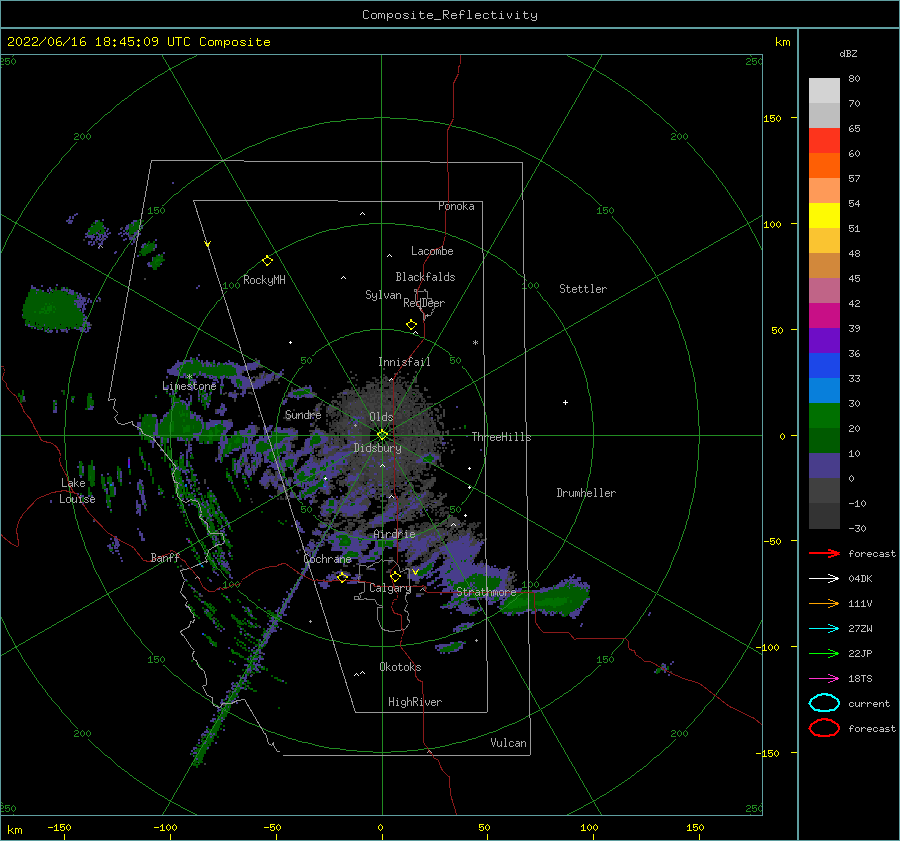
Task: Click the Drumheller town label
Action: pos(586,493)
